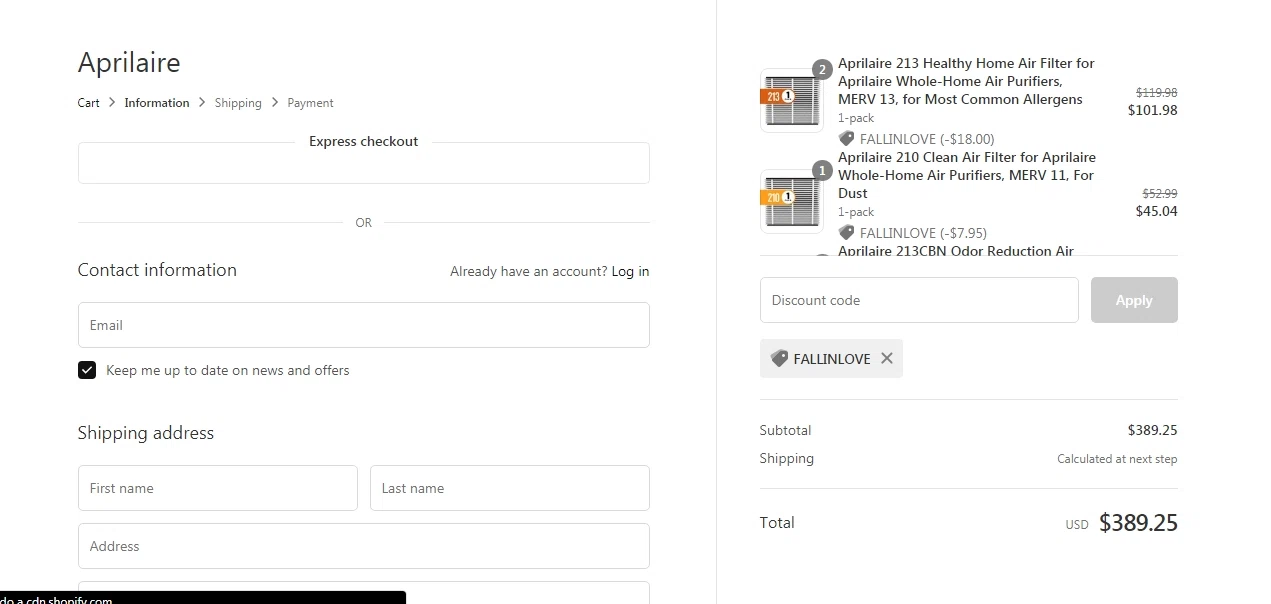Viewport: 1271px width, 604px height.
Task: Click the Calculated at next step text
Action: (1117, 459)
